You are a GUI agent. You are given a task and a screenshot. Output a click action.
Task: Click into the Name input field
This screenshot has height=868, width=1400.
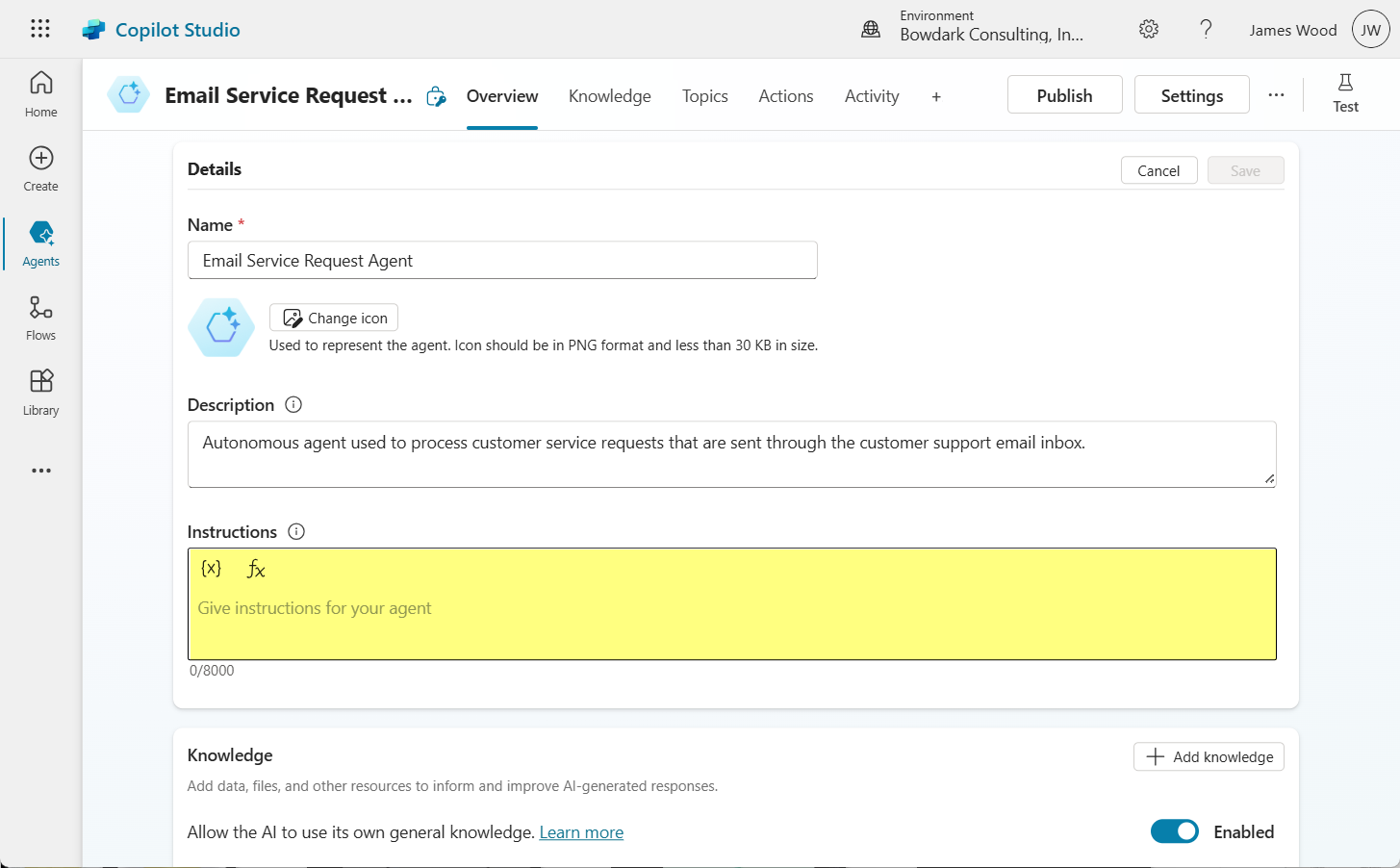coord(502,261)
